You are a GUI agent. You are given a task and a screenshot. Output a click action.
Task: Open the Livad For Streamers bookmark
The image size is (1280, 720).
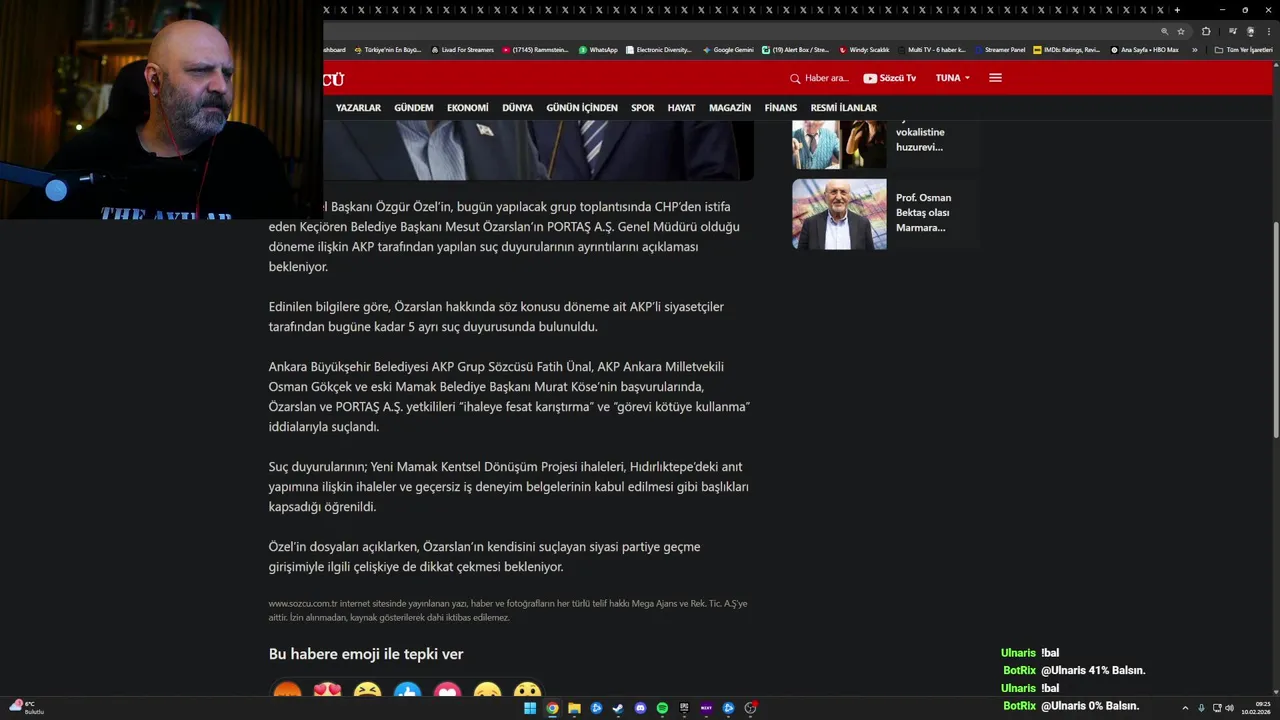(462, 50)
